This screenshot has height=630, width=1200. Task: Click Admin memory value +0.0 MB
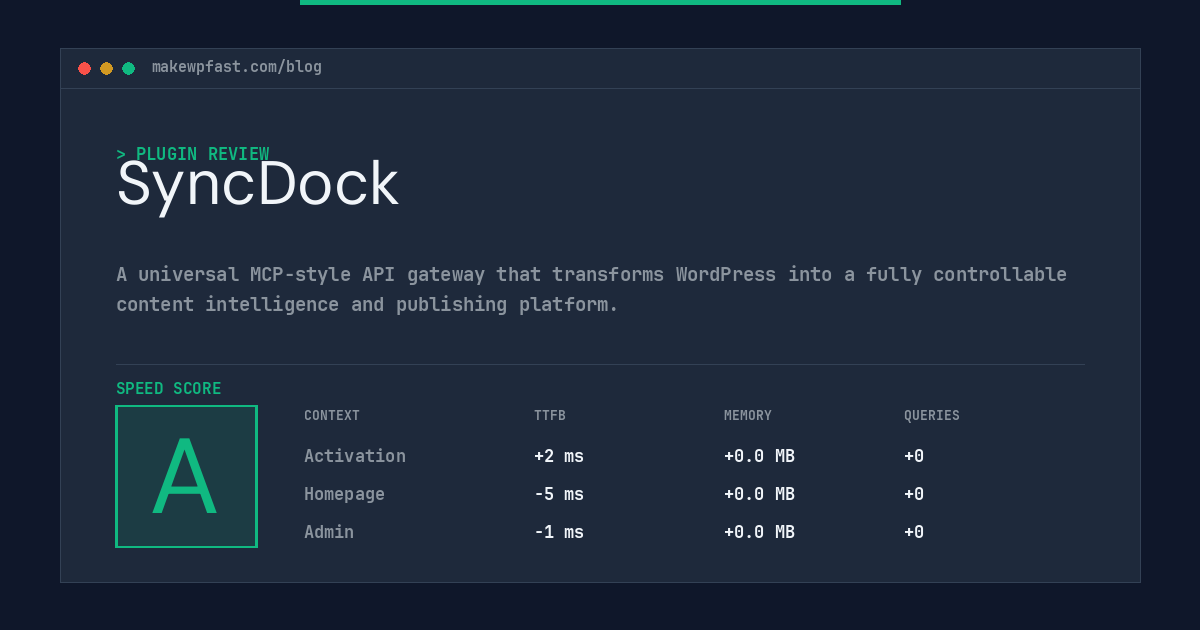(760, 532)
